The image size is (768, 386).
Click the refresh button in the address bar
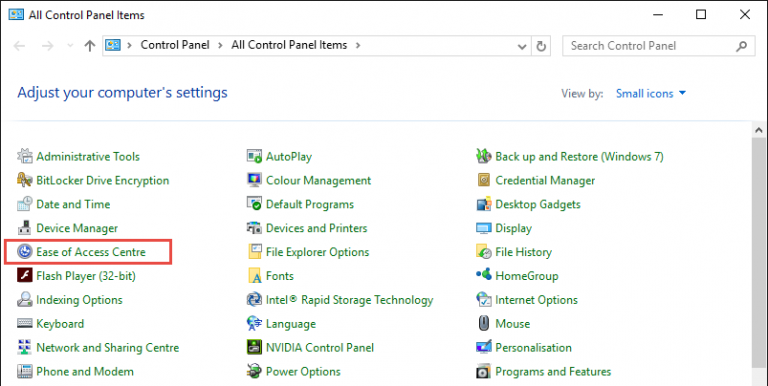click(541, 46)
